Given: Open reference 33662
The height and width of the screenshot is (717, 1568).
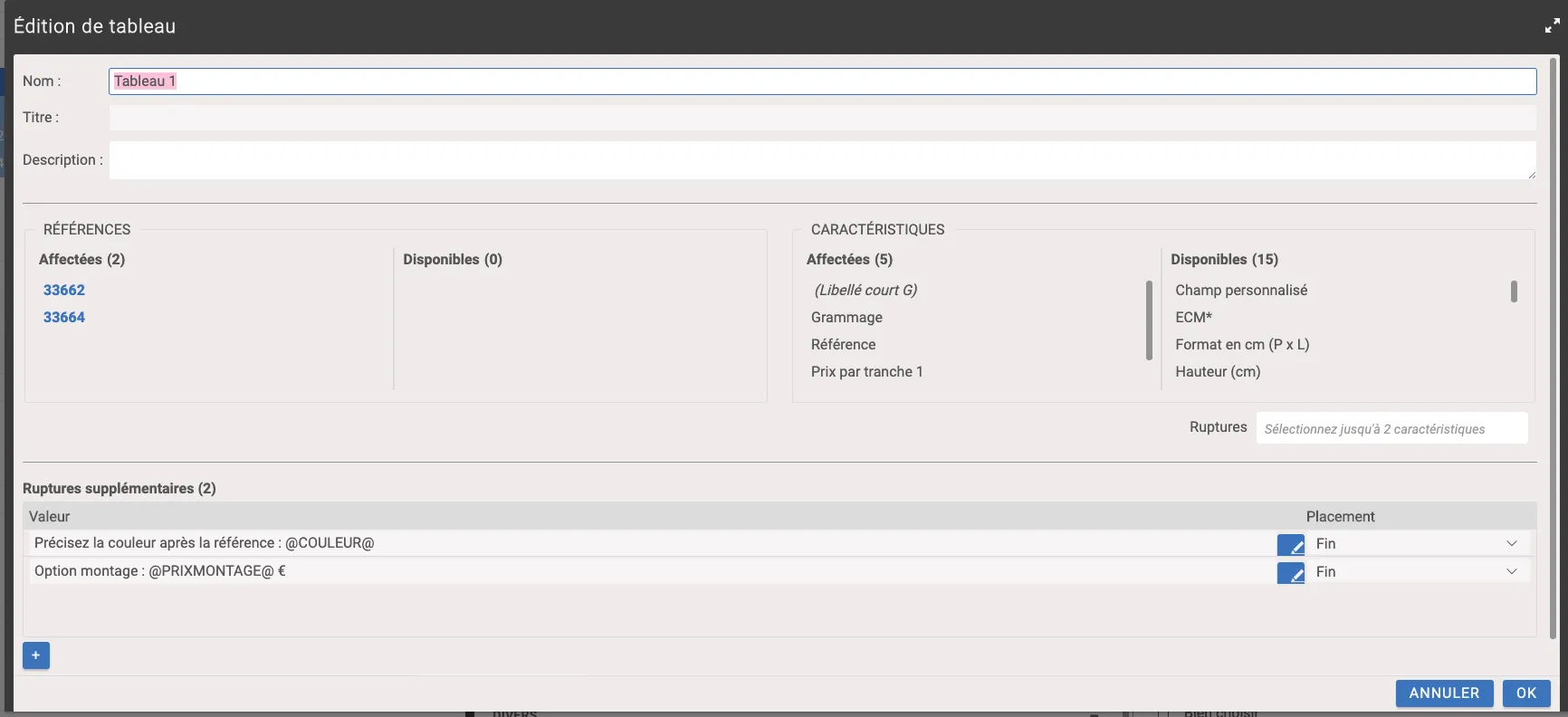Looking at the screenshot, I should [x=64, y=291].
